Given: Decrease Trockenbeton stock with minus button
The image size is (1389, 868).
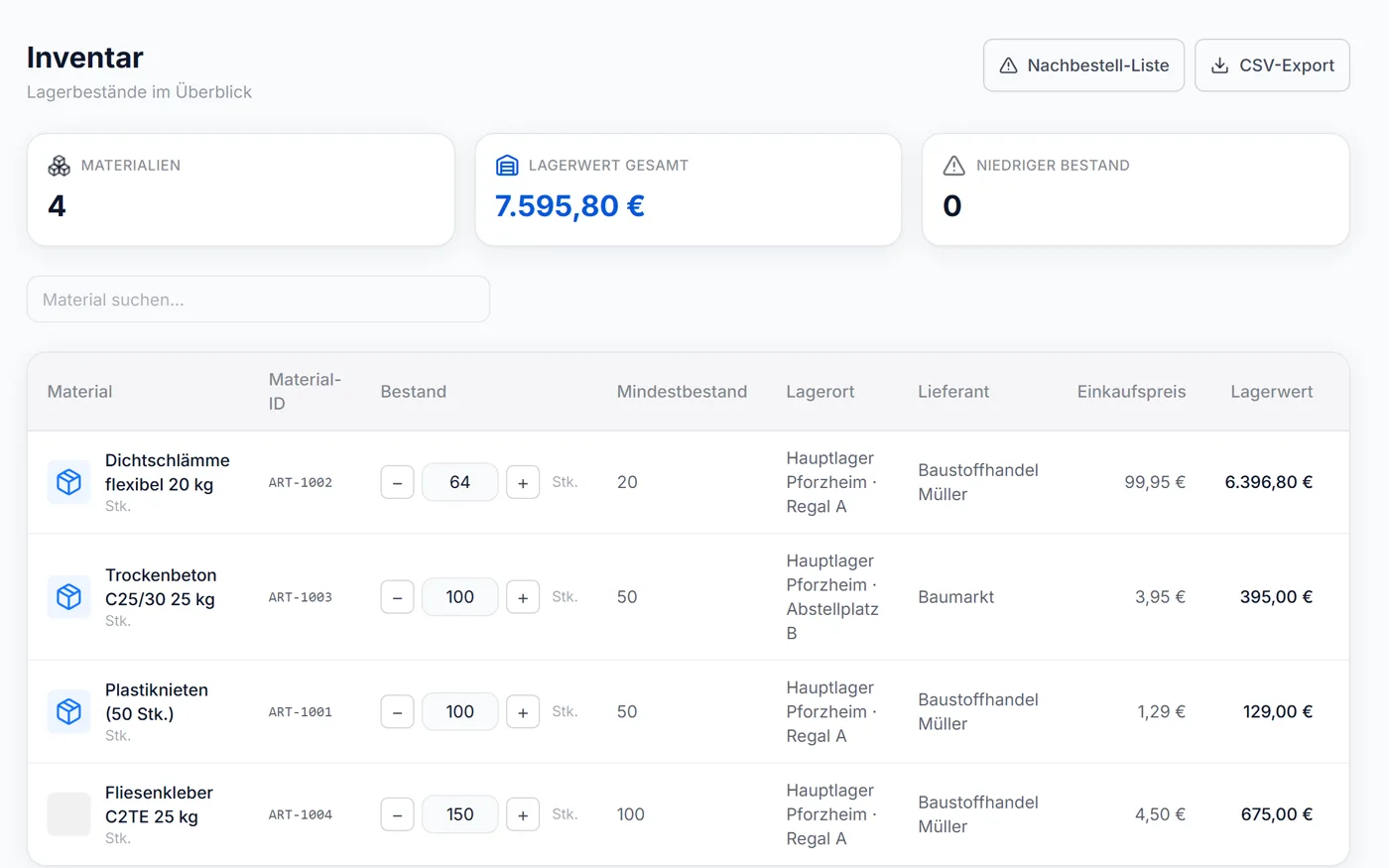Looking at the screenshot, I should 397,597.
